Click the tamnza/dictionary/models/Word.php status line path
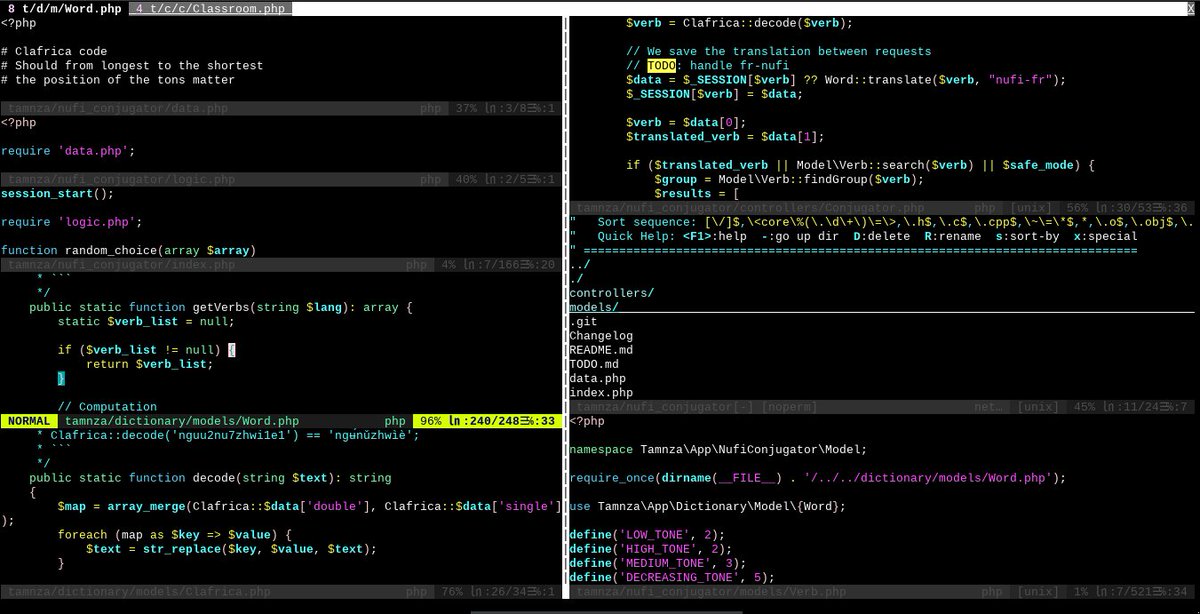The width and height of the screenshot is (1200, 614). click(182, 421)
